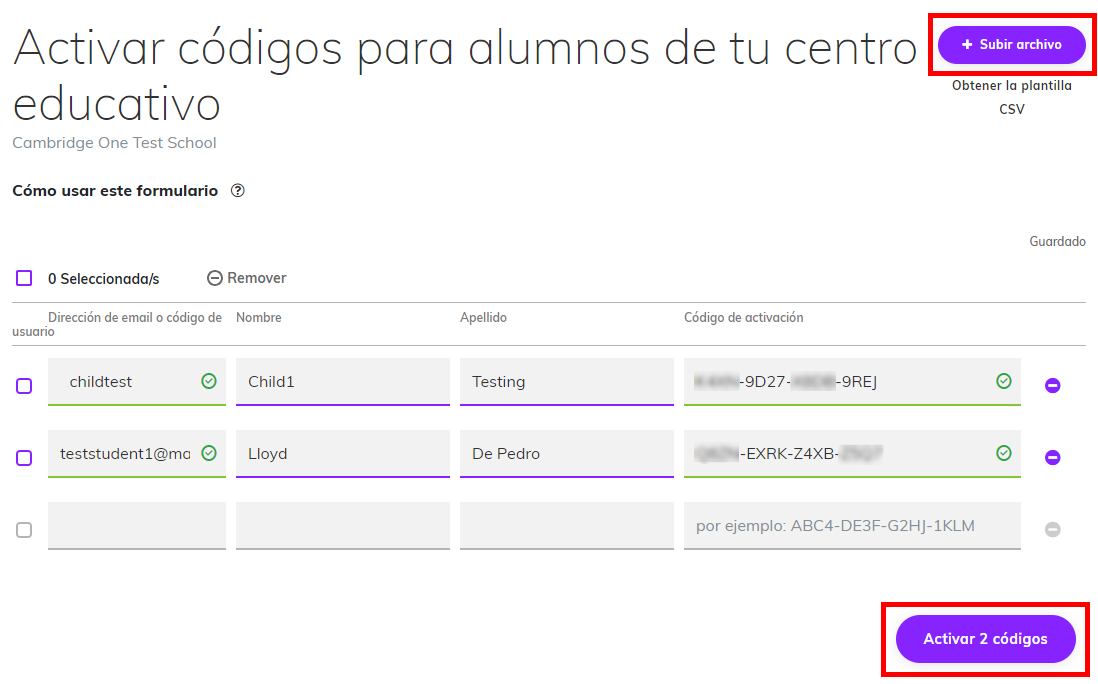Click the Nombre field containing Lloyd
1098x684 pixels.
(x=342, y=454)
